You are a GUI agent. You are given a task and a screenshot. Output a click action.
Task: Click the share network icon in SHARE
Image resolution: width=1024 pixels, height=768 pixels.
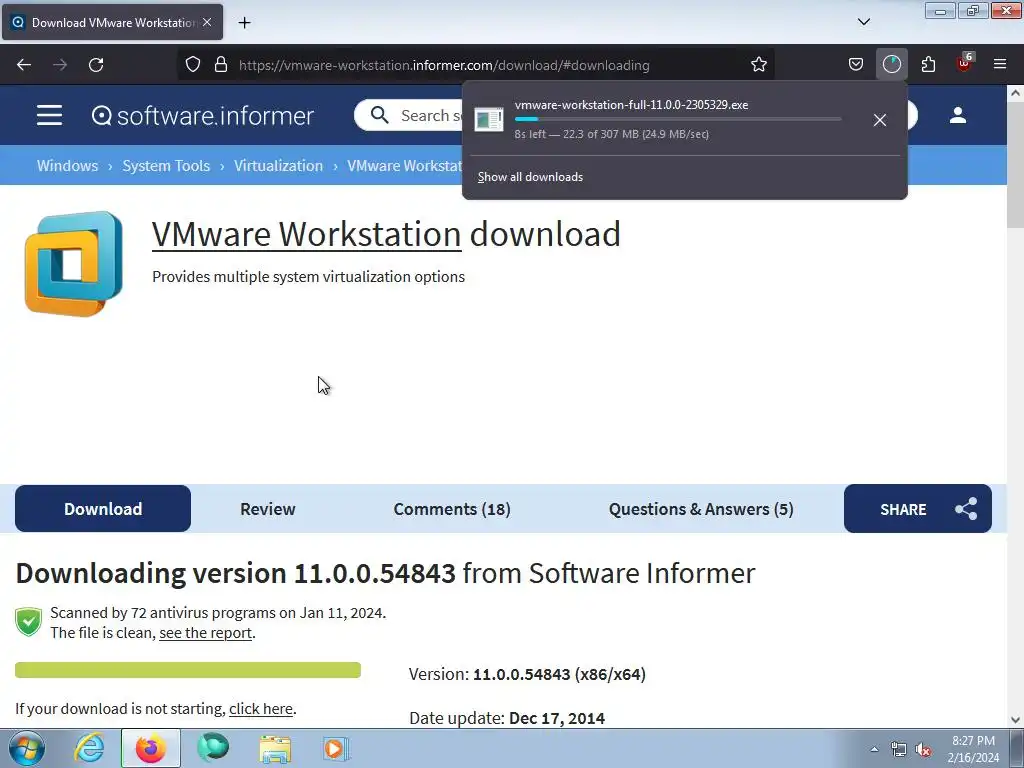966,509
